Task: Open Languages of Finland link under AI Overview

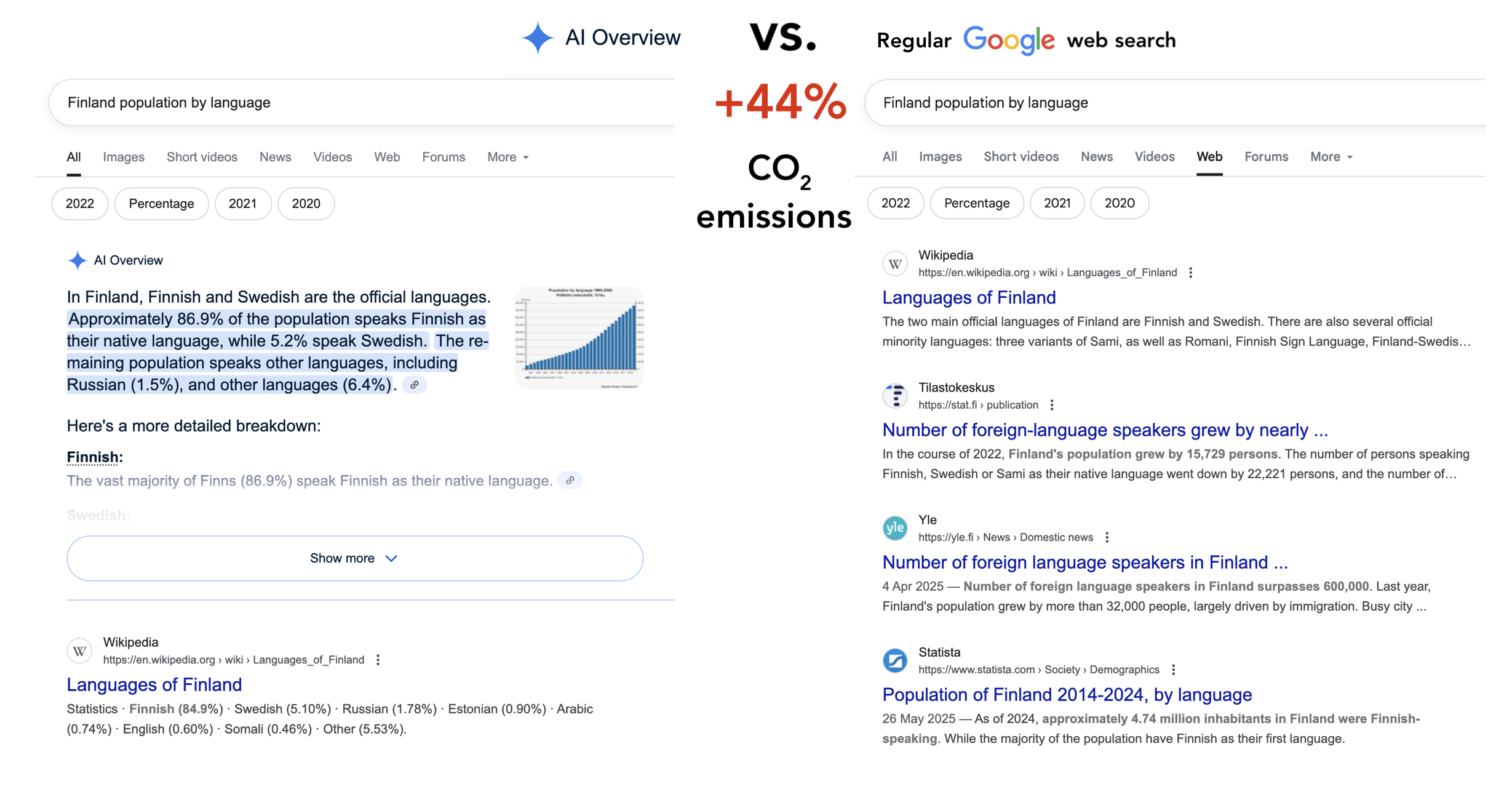Action: tap(154, 684)
